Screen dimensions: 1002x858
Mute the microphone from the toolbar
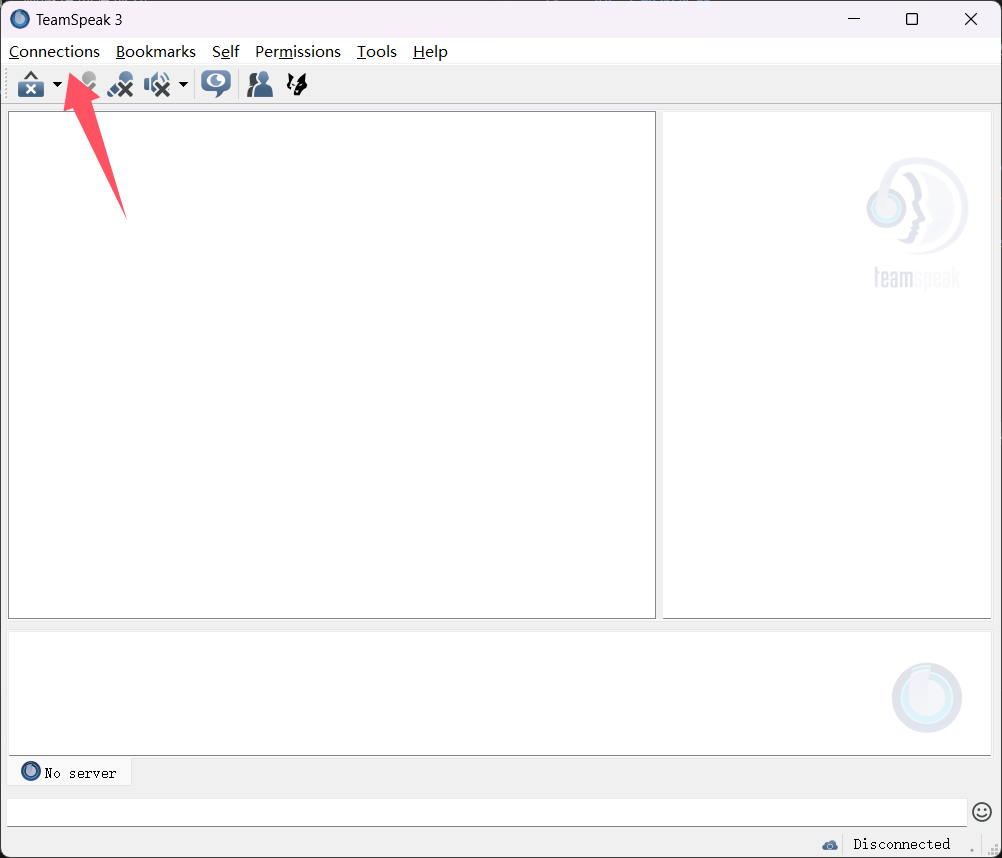pos(120,85)
